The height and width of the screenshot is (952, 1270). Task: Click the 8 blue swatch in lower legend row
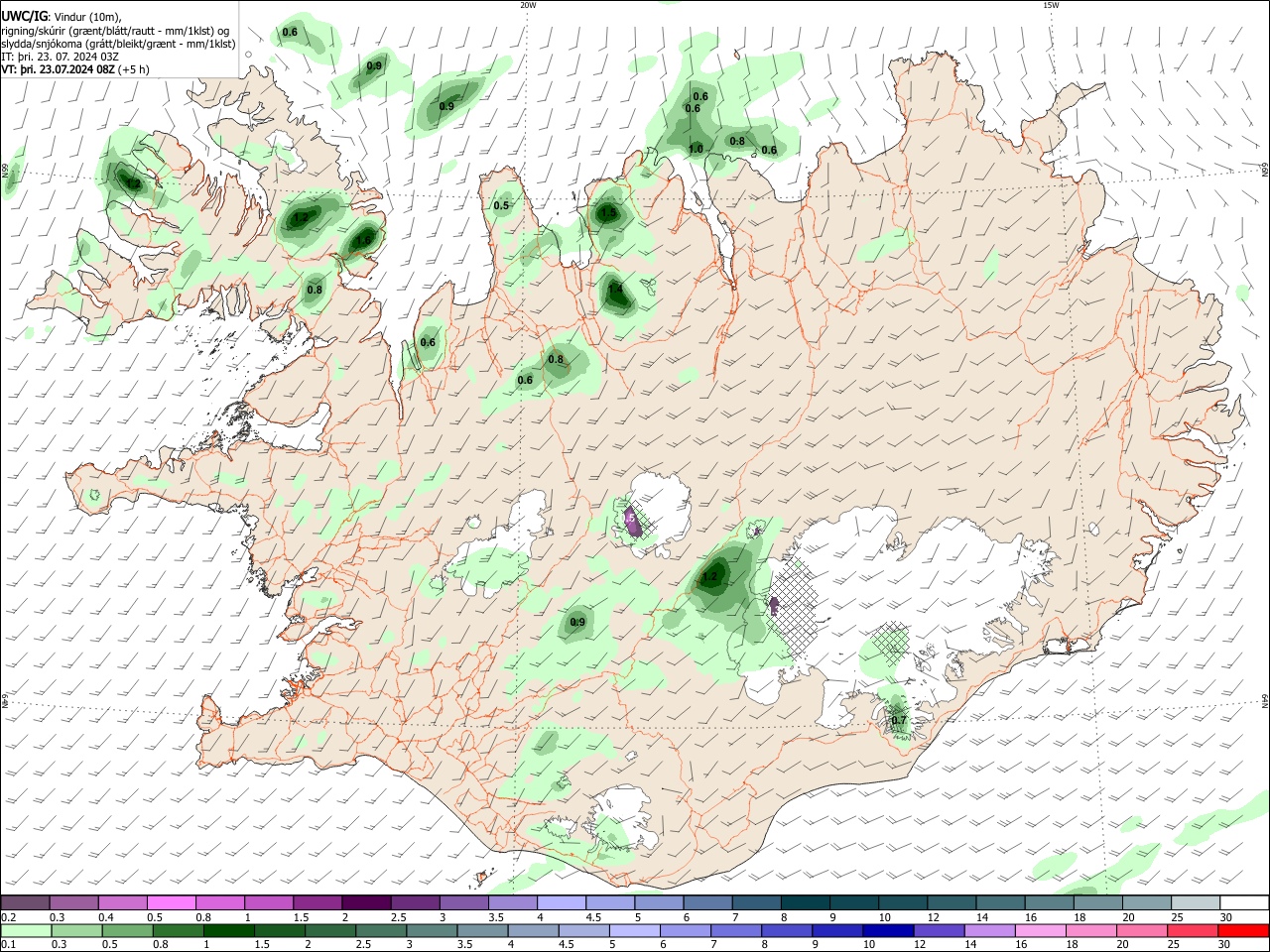[787, 930]
